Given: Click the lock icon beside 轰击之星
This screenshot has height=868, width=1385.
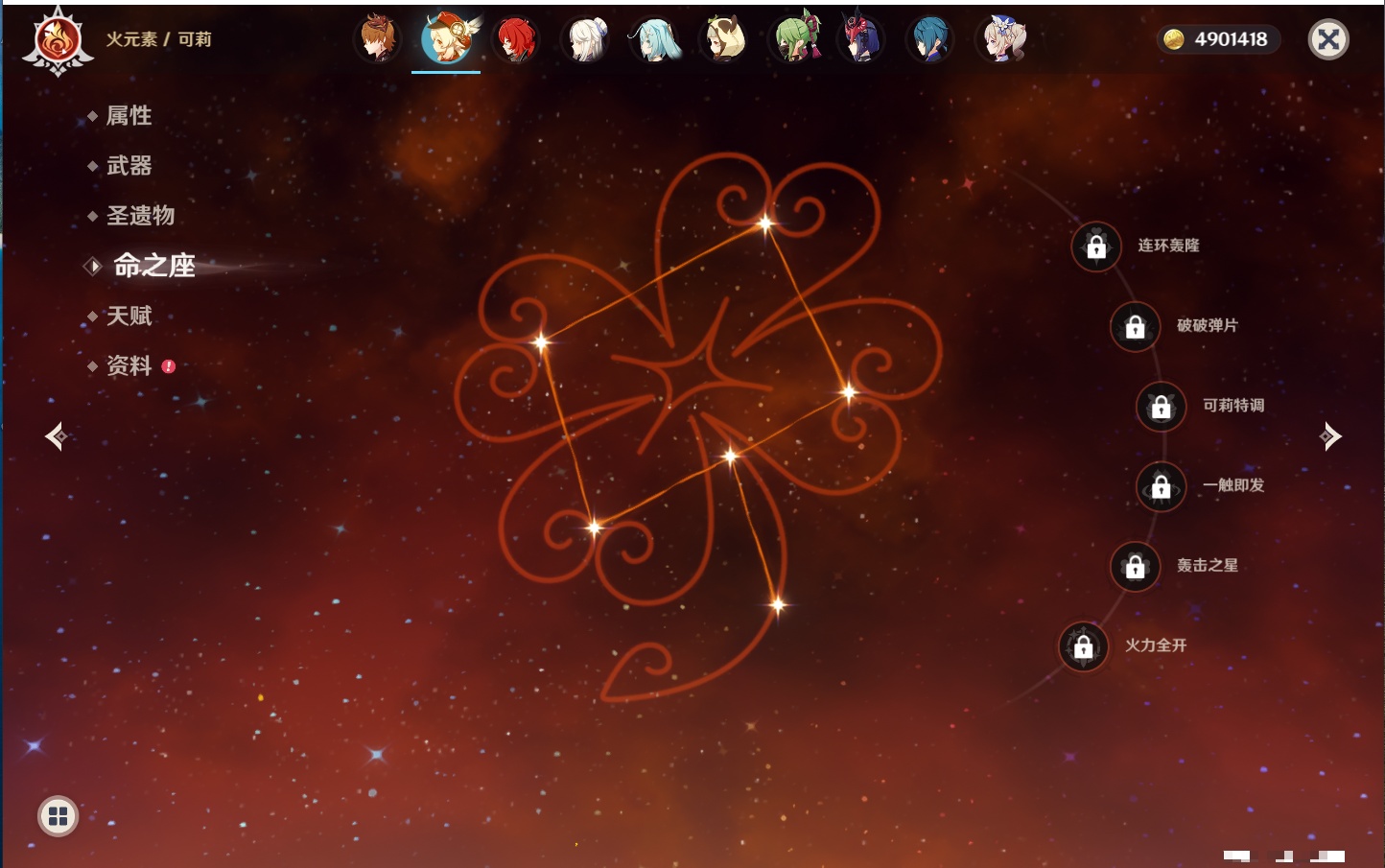Looking at the screenshot, I should point(1135,567).
